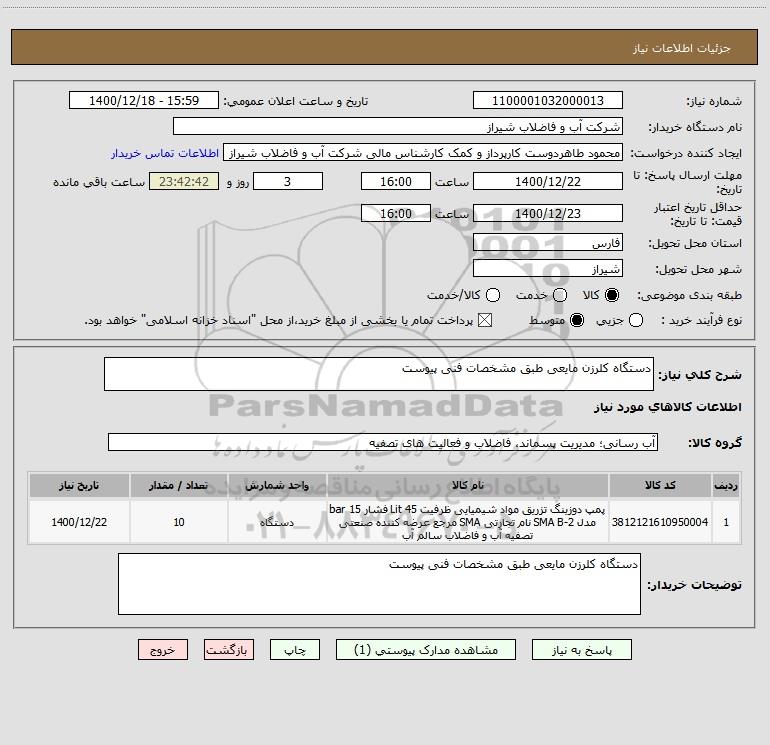Viewport: 770px width, 745px height.
Task: Click the بازگشت back button
Action: tap(229, 650)
